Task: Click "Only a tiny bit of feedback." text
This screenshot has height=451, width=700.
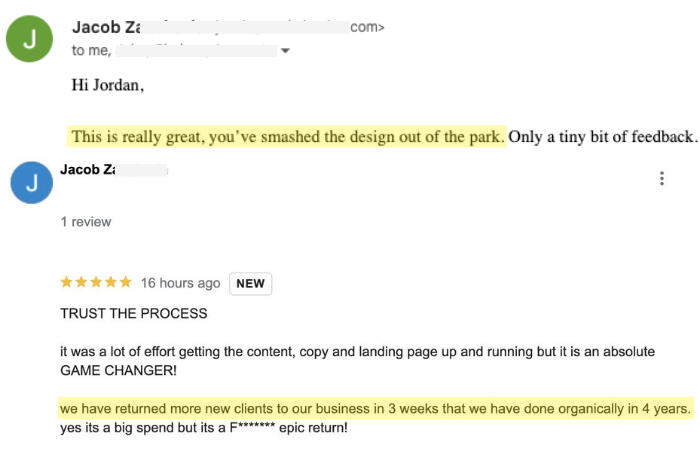Action: [602, 137]
